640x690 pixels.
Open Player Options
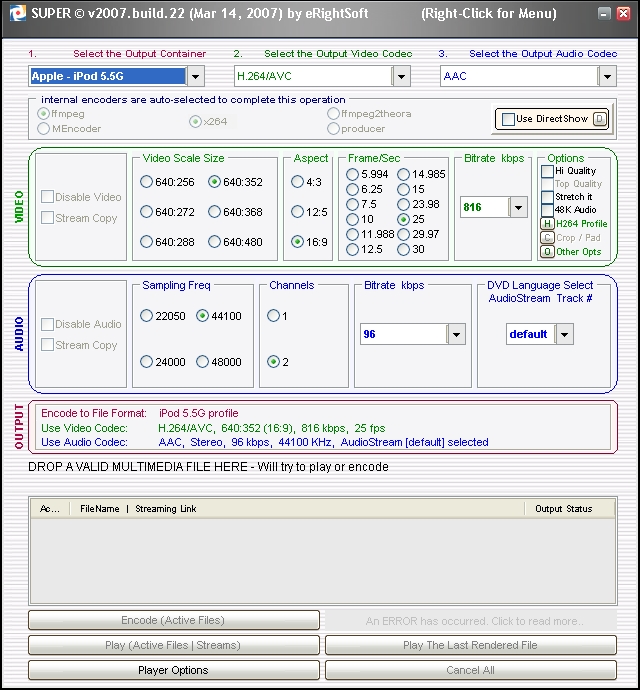[173, 670]
